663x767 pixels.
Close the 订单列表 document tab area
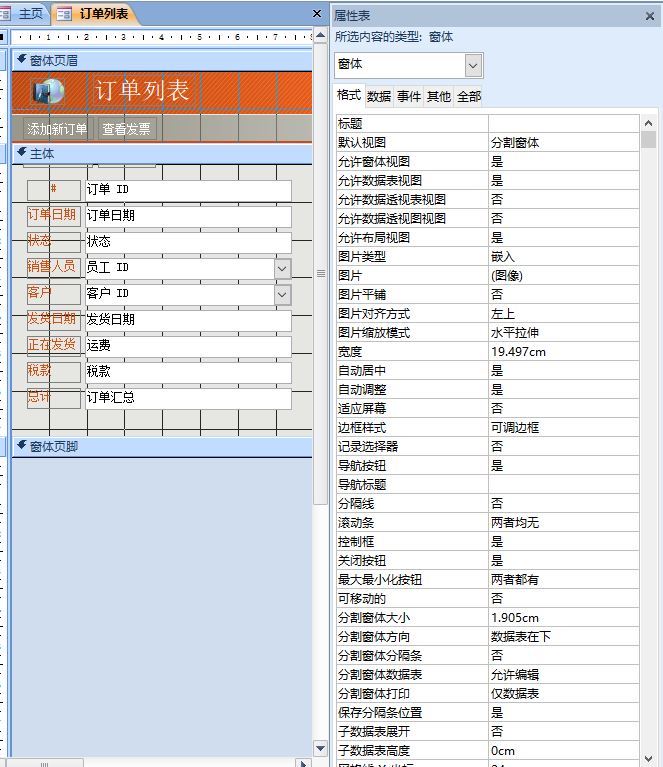(317, 14)
